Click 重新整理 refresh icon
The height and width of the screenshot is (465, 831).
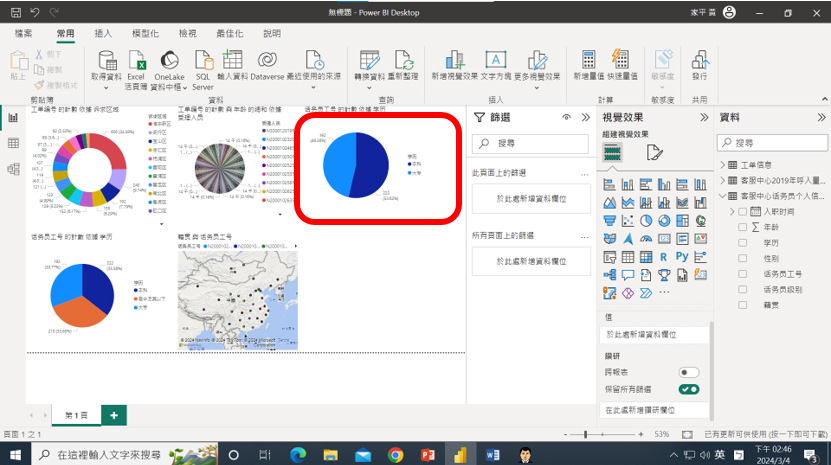pyautogui.click(x=403, y=60)
